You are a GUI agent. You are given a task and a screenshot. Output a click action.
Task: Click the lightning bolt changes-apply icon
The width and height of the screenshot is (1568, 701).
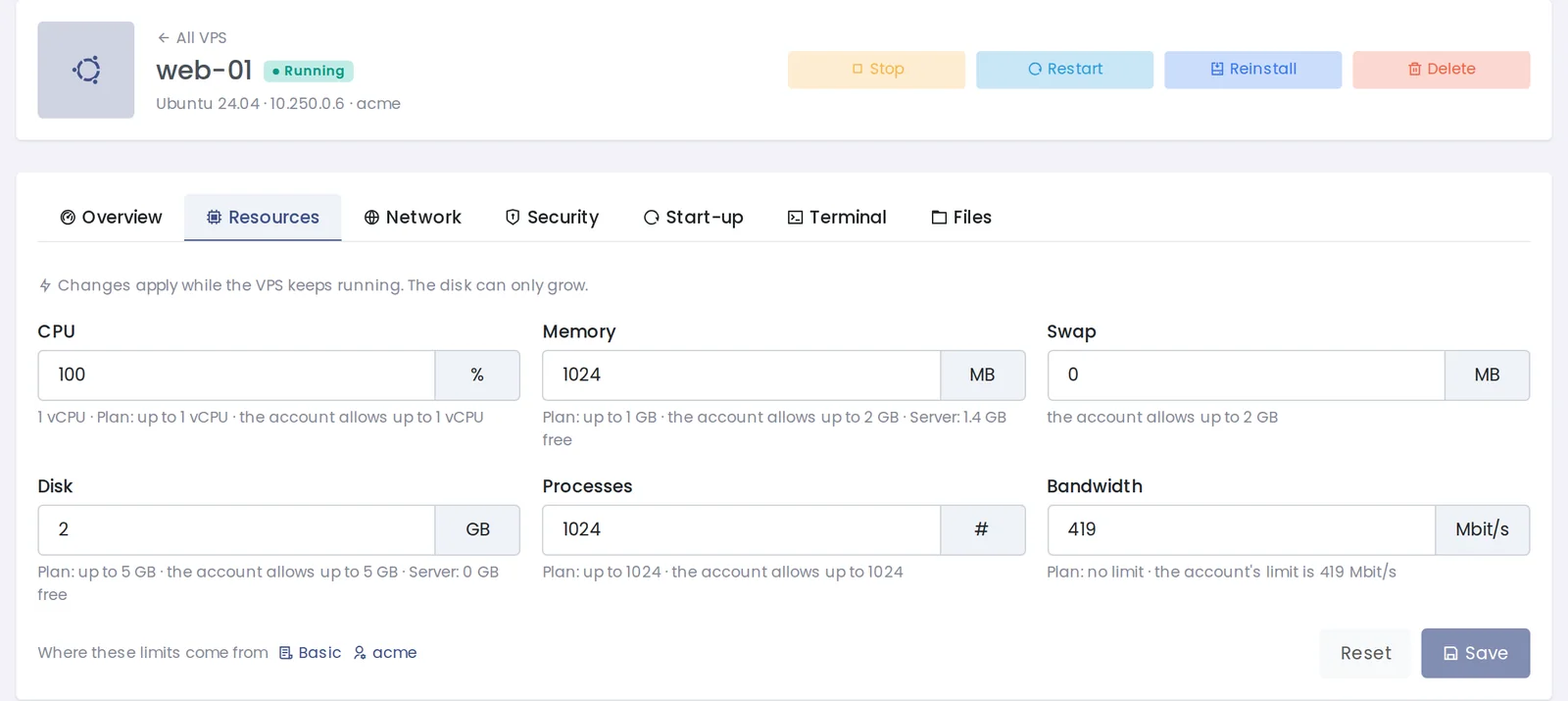(45, 285)
